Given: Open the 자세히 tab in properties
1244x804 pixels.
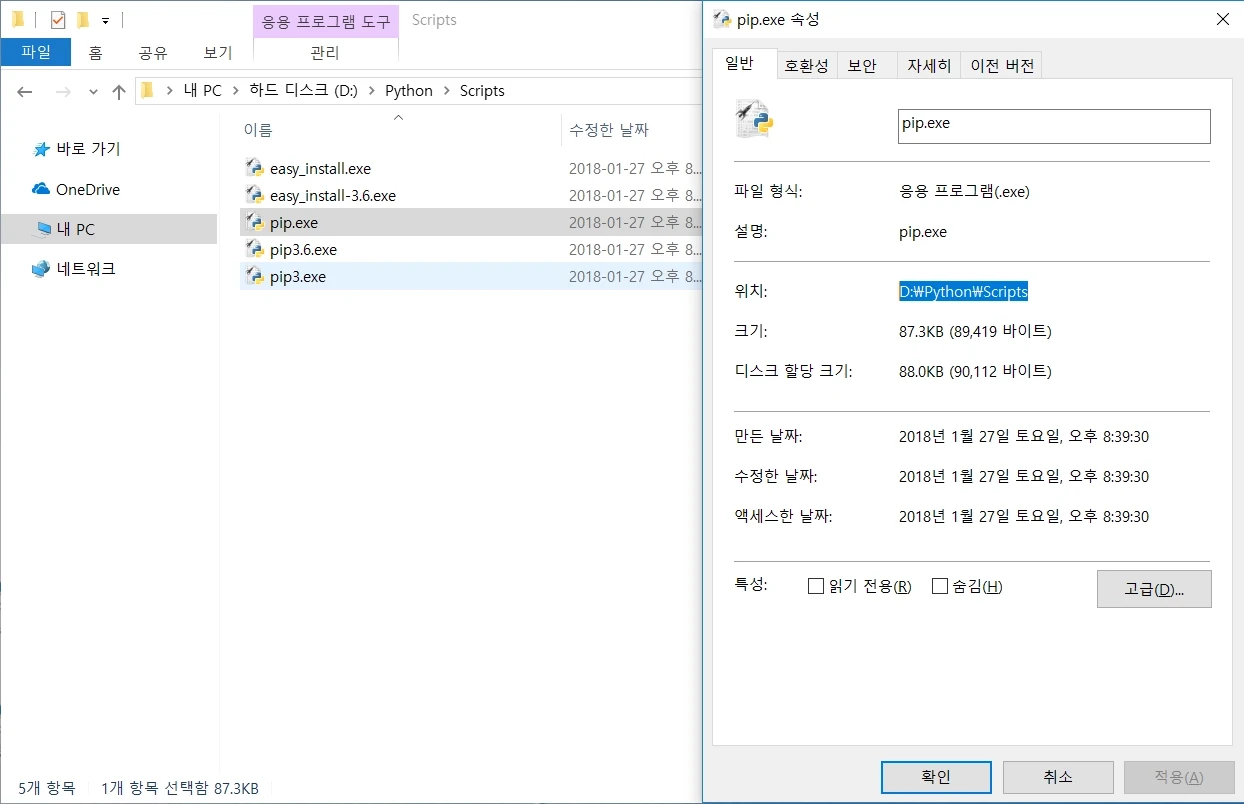Looking at the screenshot, I should (x=929, y=66).
